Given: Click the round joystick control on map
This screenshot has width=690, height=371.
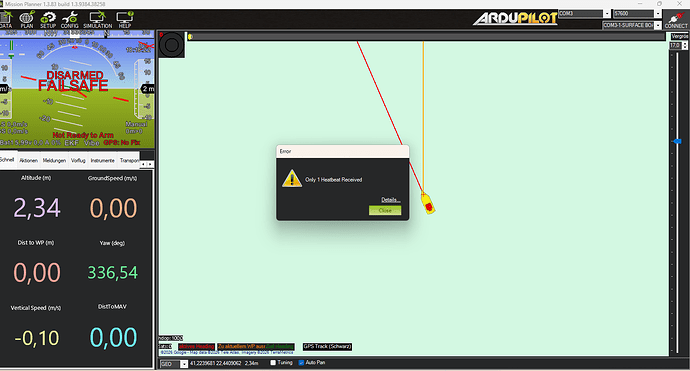Looking at the screenshot, I should [172, 44].
